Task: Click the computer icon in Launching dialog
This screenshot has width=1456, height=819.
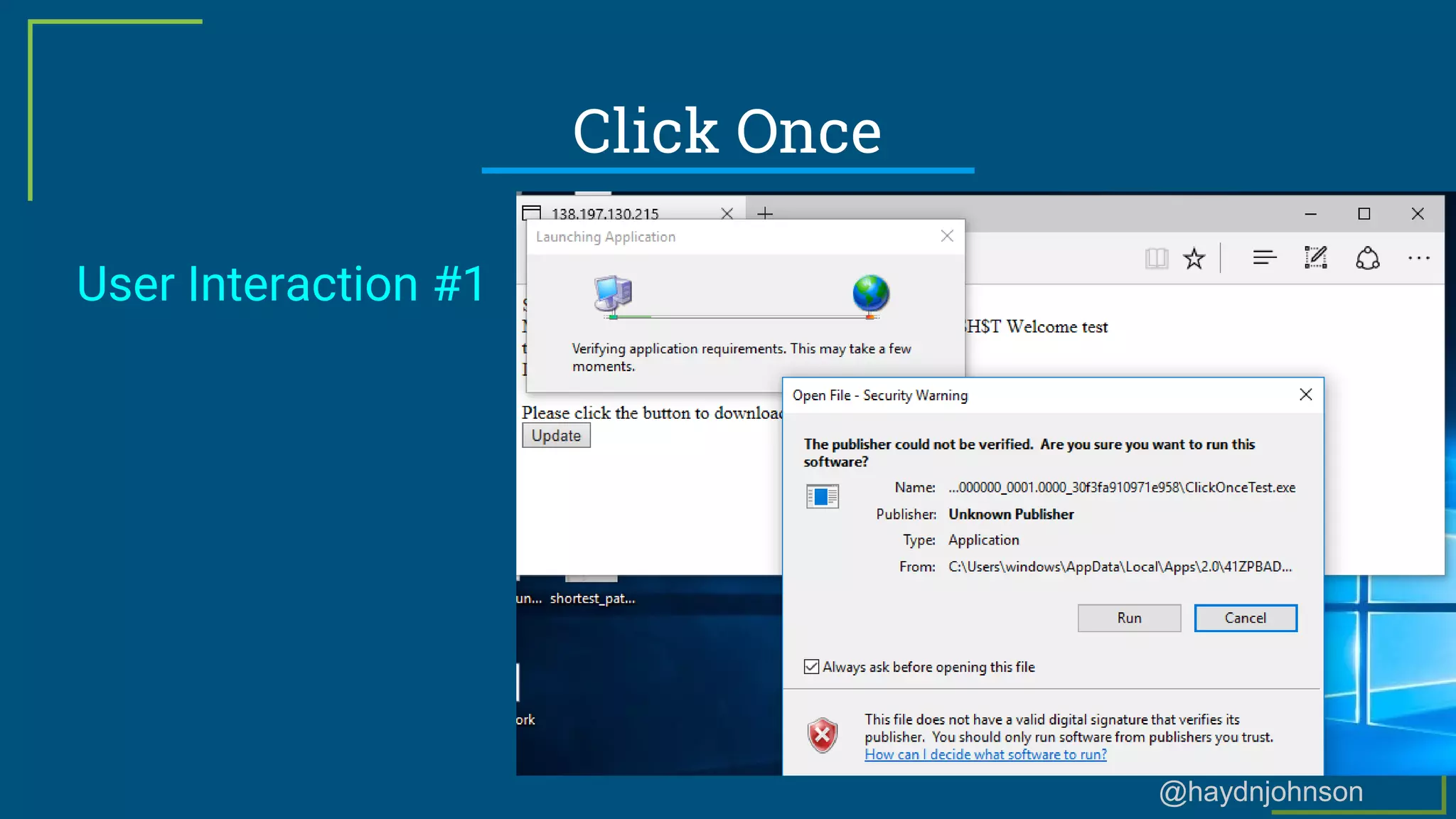Action: (613, 294)
